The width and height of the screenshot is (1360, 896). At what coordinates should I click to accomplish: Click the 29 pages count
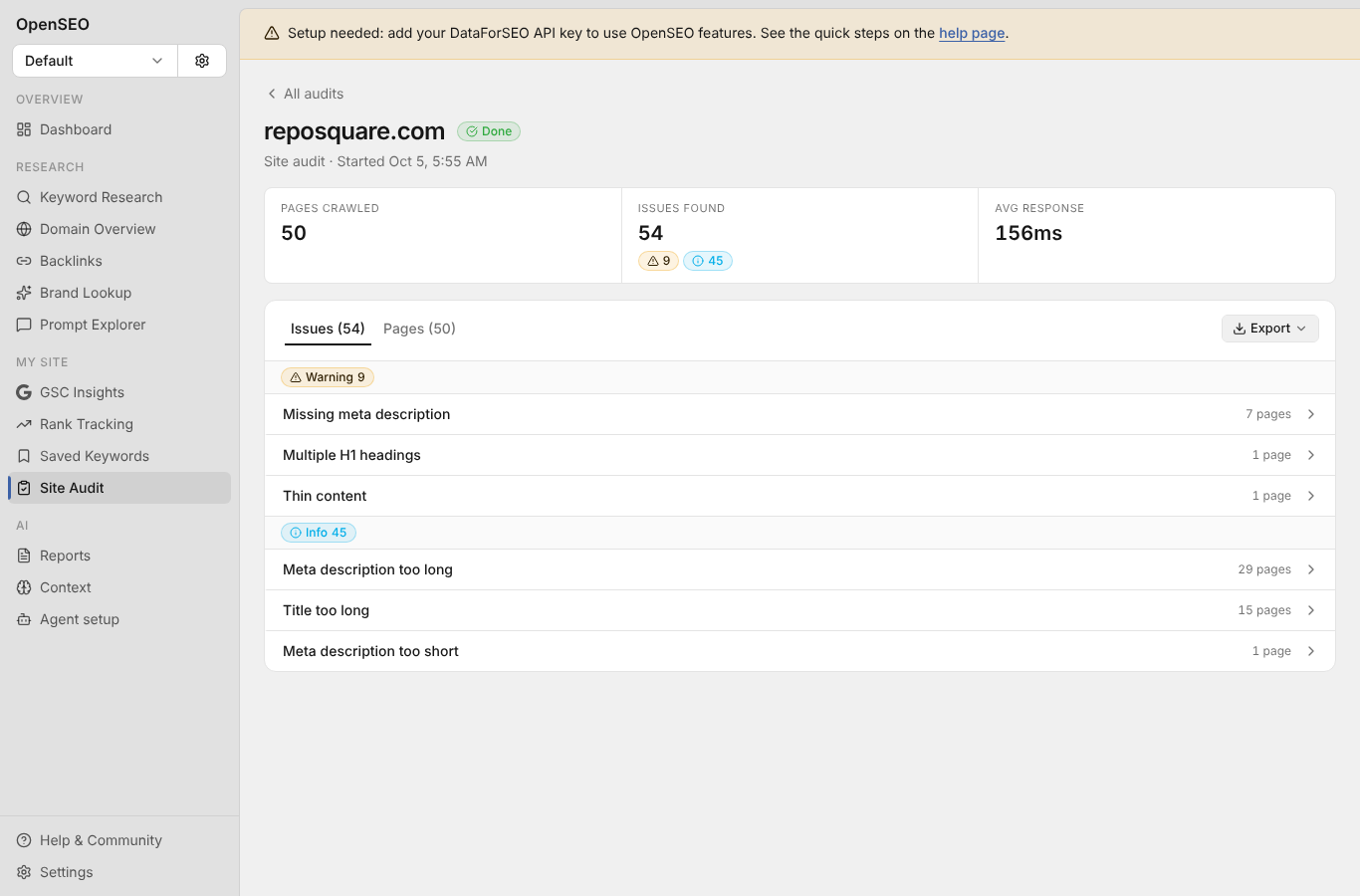1264,569
